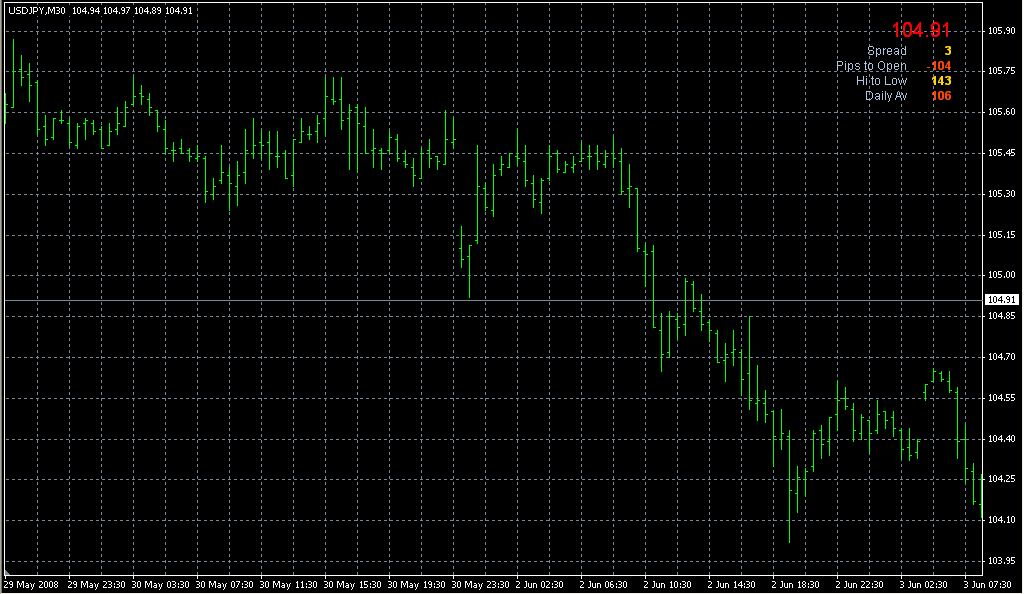Screen dimensions: 1024x594
Task: Click the 103.95 price axis label
Action: [1001, 561]
